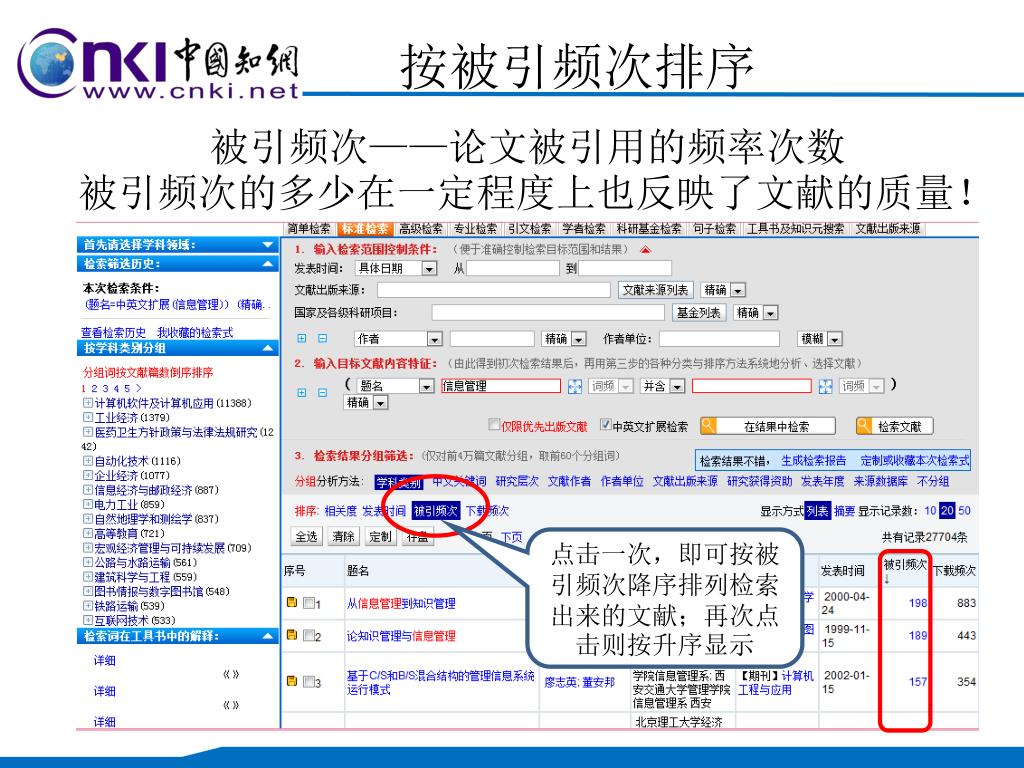Expand 企业经济 category node
1024x768 pixels.
pyautogui.click(x=88, y=475)
